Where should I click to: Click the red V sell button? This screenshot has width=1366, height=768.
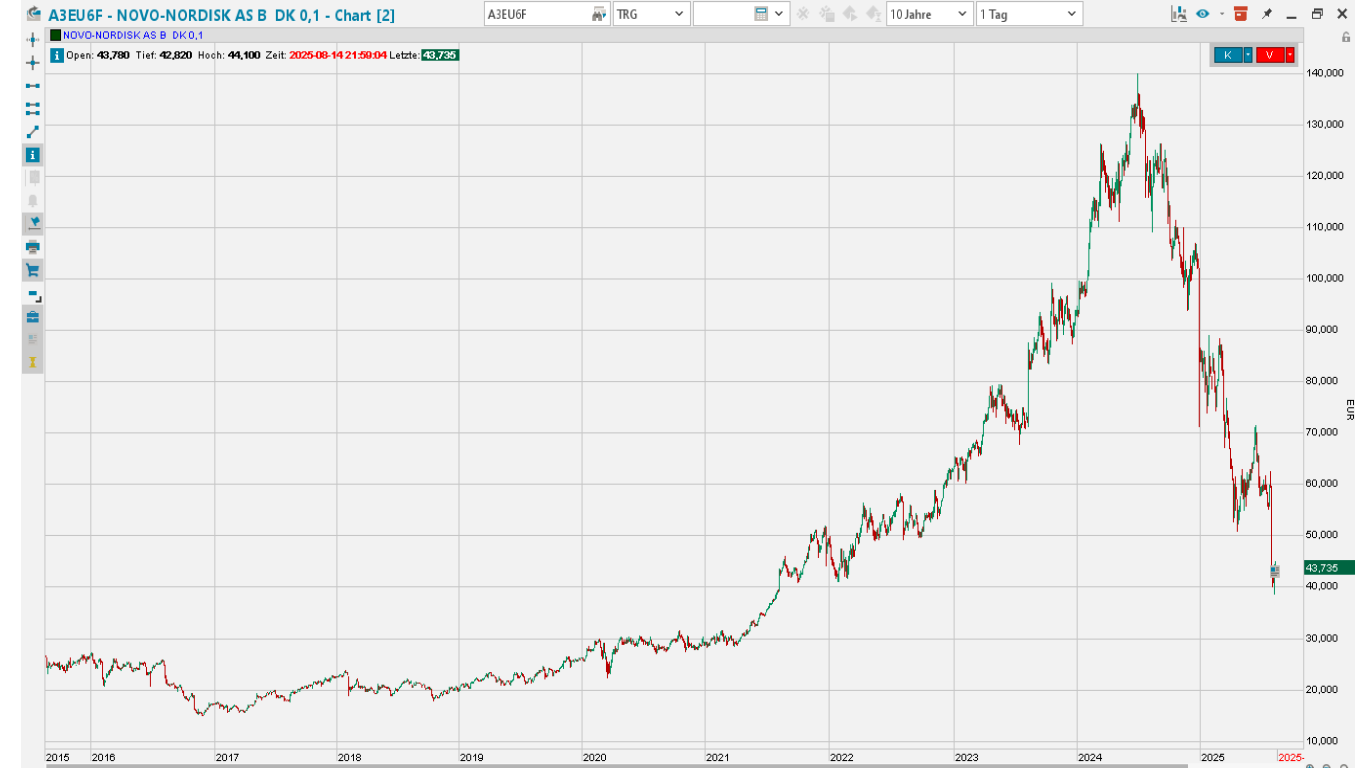(x=1270, y=55)
